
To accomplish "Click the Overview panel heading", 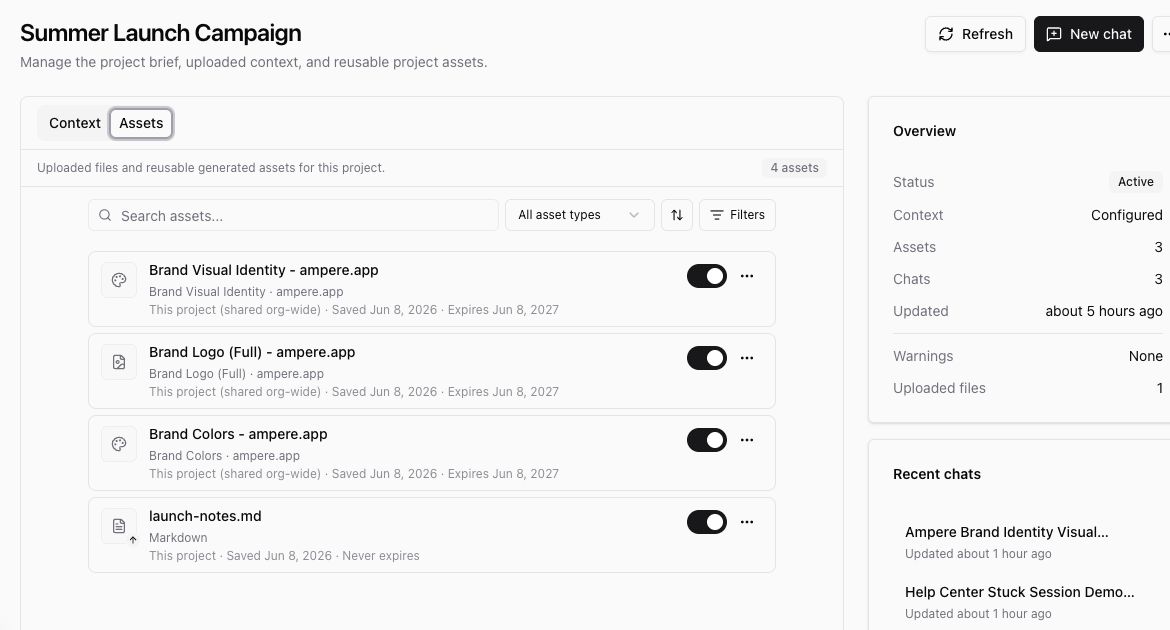I will (925, 131).
